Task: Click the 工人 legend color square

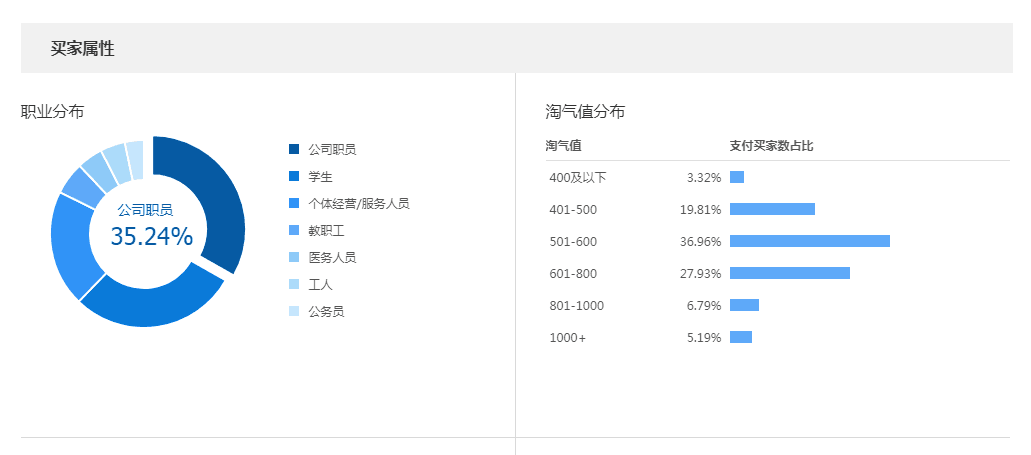Action: tap(294, 284)
